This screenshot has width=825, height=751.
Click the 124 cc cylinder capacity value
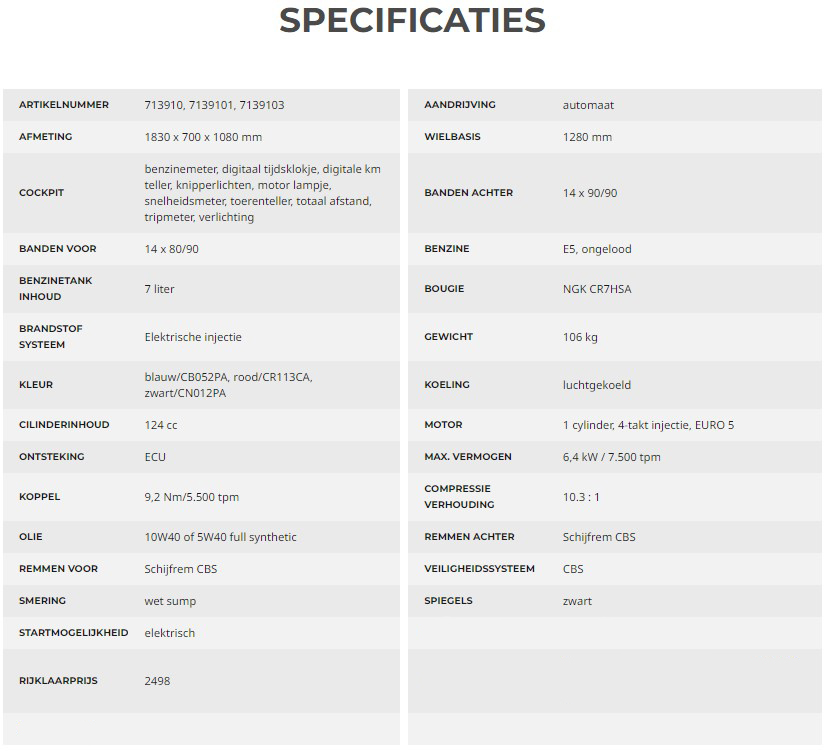(x=161, y=425)
